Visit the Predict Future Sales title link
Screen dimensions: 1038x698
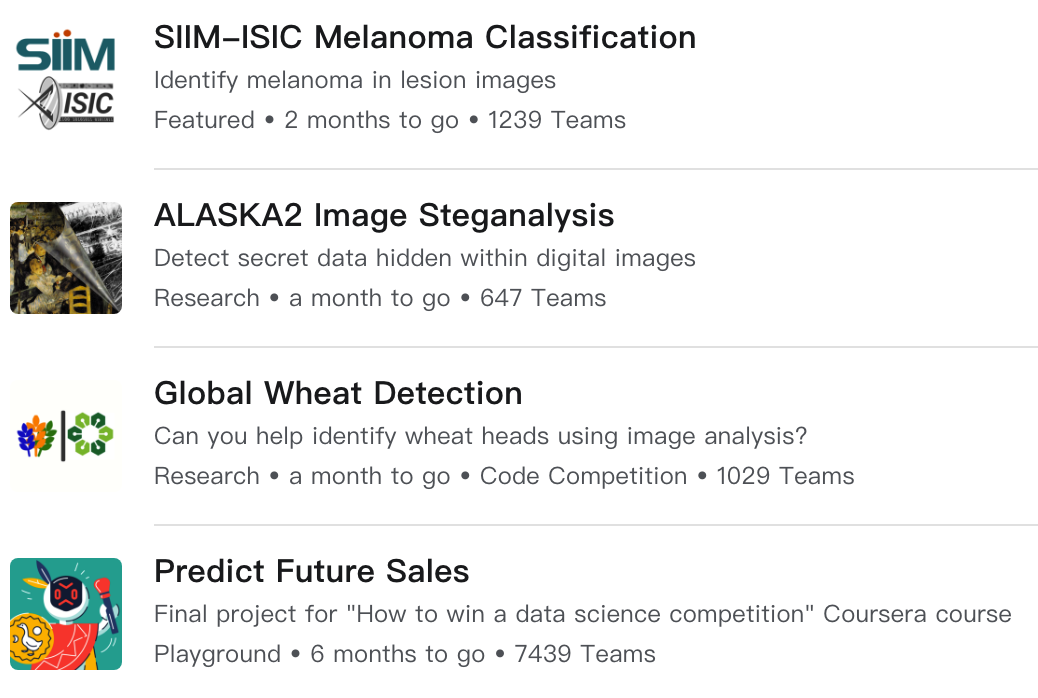pos(312,572)
